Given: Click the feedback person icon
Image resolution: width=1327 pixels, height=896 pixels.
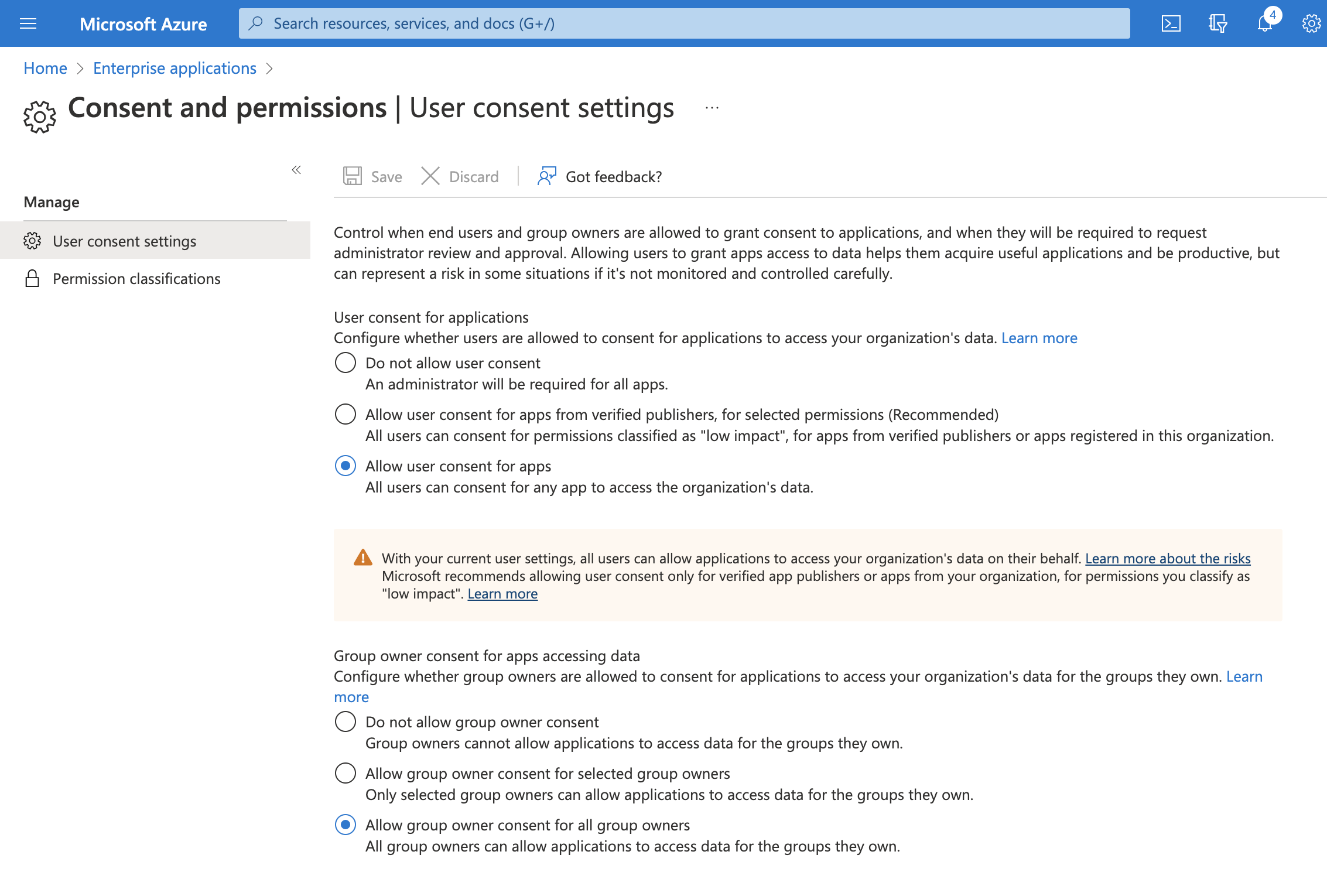Looking at the screenshot, I should click(546, 176).
